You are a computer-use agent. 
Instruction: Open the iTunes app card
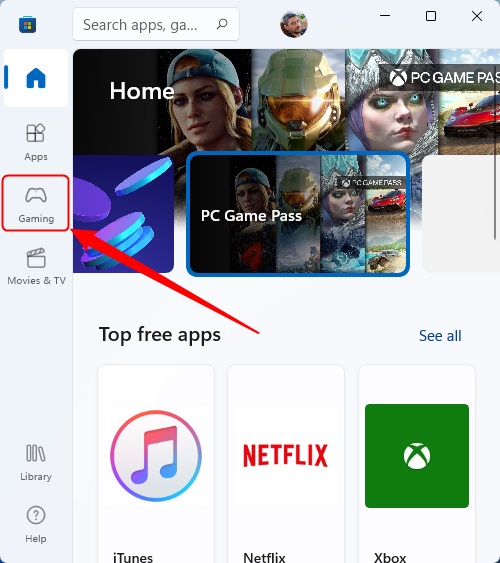[x=156, y=464]
